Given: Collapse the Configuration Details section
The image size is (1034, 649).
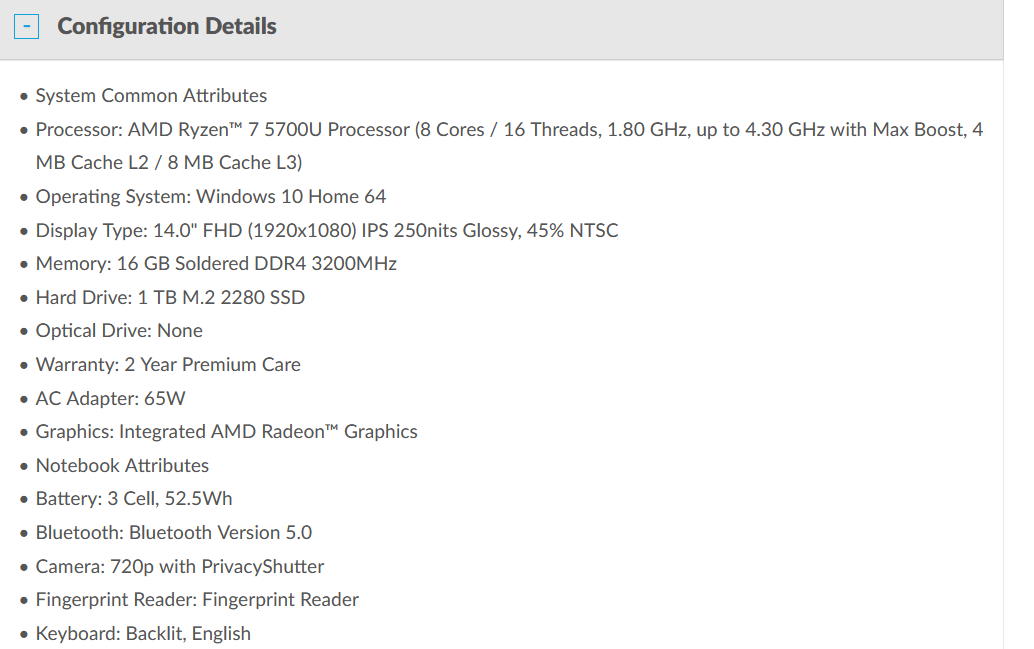Looking at the screenshot, I should pyautogui.click(x=26, y=26).
